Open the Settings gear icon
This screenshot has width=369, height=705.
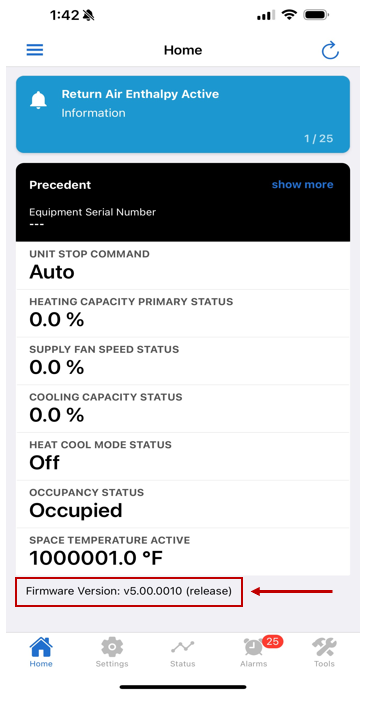pos(112,647)
